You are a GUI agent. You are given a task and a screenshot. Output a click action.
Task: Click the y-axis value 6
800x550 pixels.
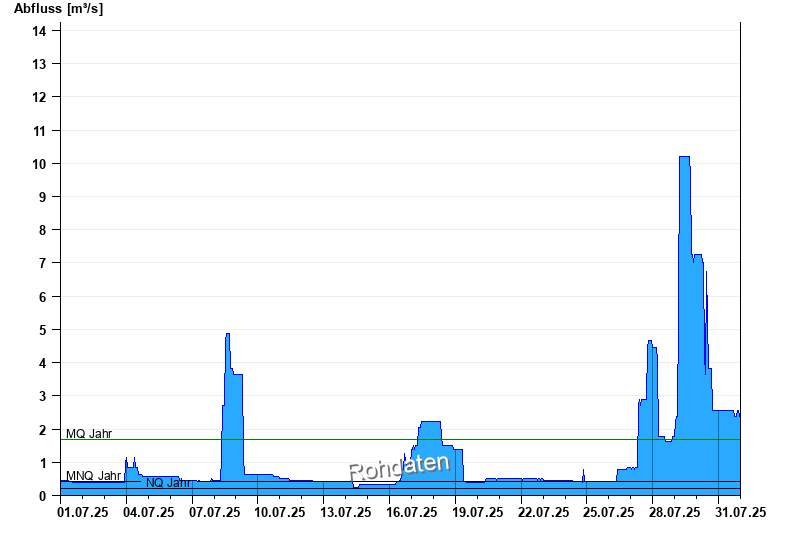(x=42, y=297)
